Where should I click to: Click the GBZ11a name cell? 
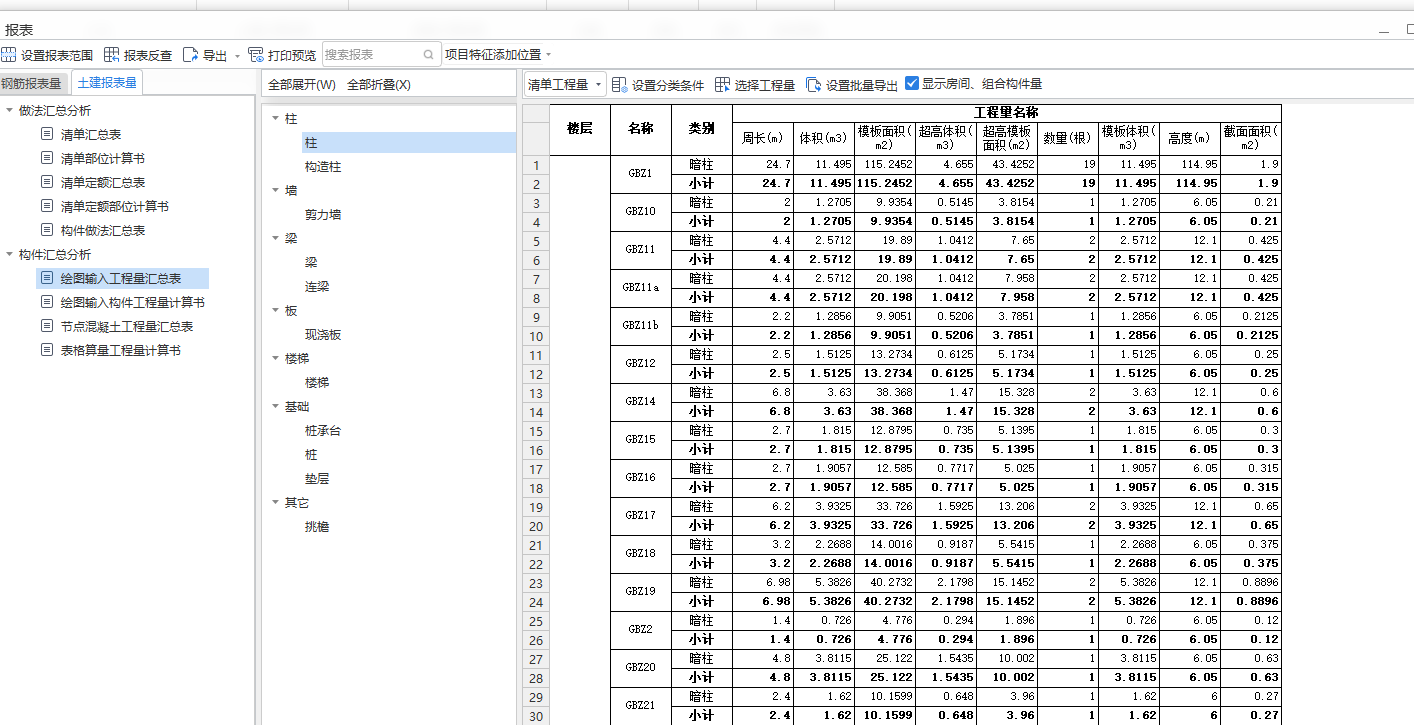pos(641,288)
